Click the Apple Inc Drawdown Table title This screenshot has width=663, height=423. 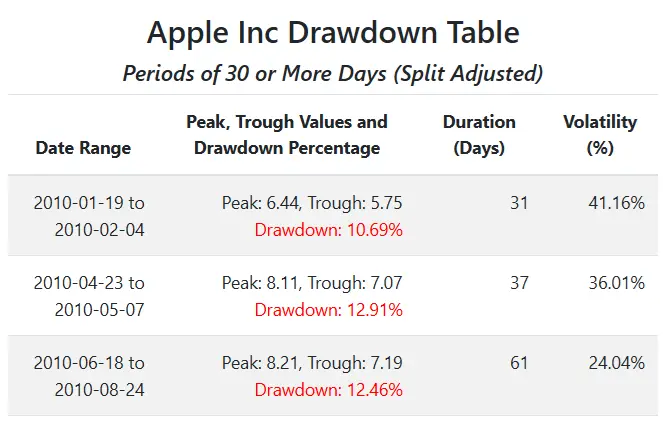tap(333, 32)
